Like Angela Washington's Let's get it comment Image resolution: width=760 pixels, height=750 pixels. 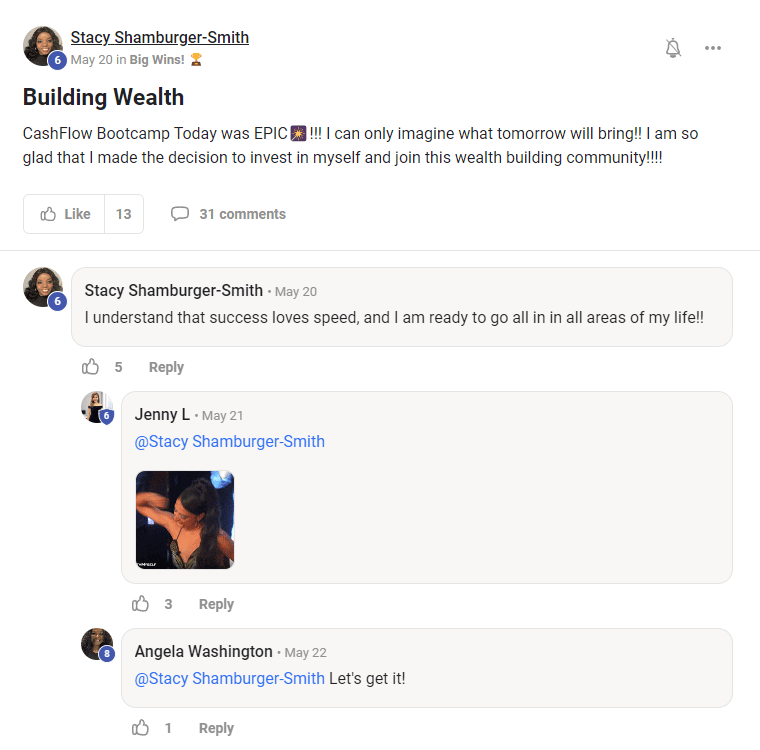click(141, 728)
